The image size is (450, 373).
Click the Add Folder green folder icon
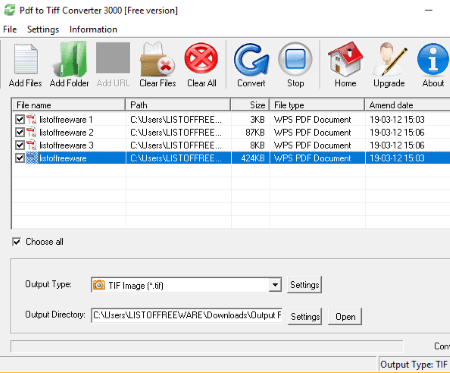(x=70, y=59)
